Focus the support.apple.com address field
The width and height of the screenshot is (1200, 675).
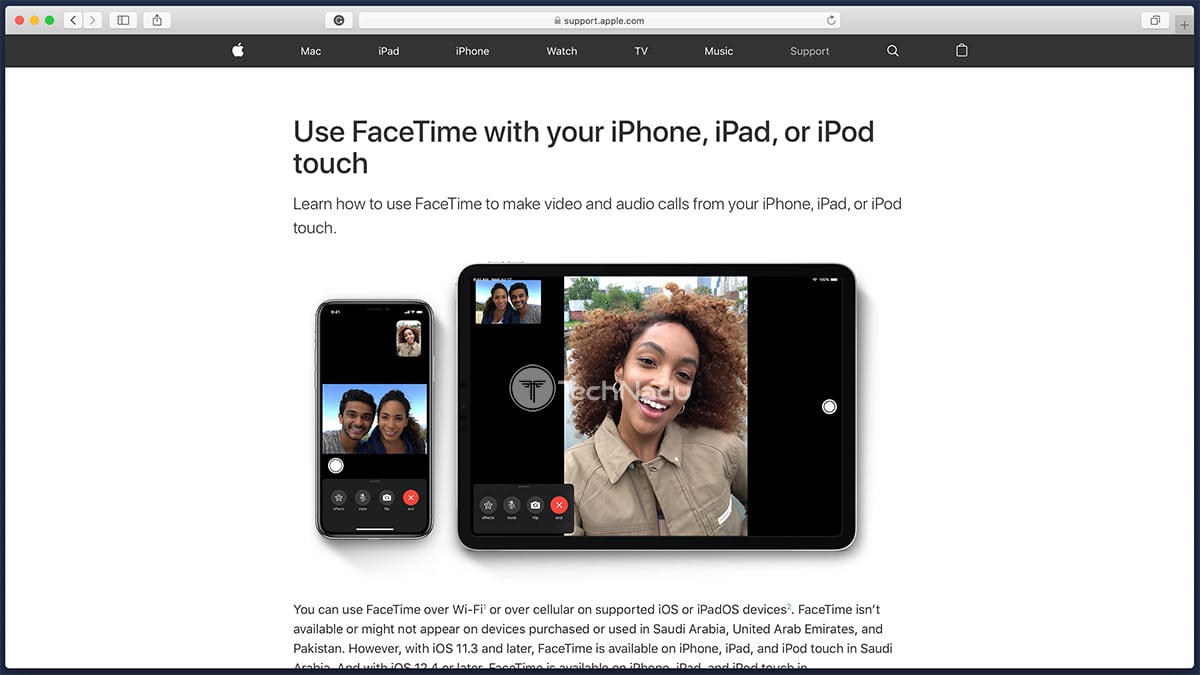[x=599, y=20]
